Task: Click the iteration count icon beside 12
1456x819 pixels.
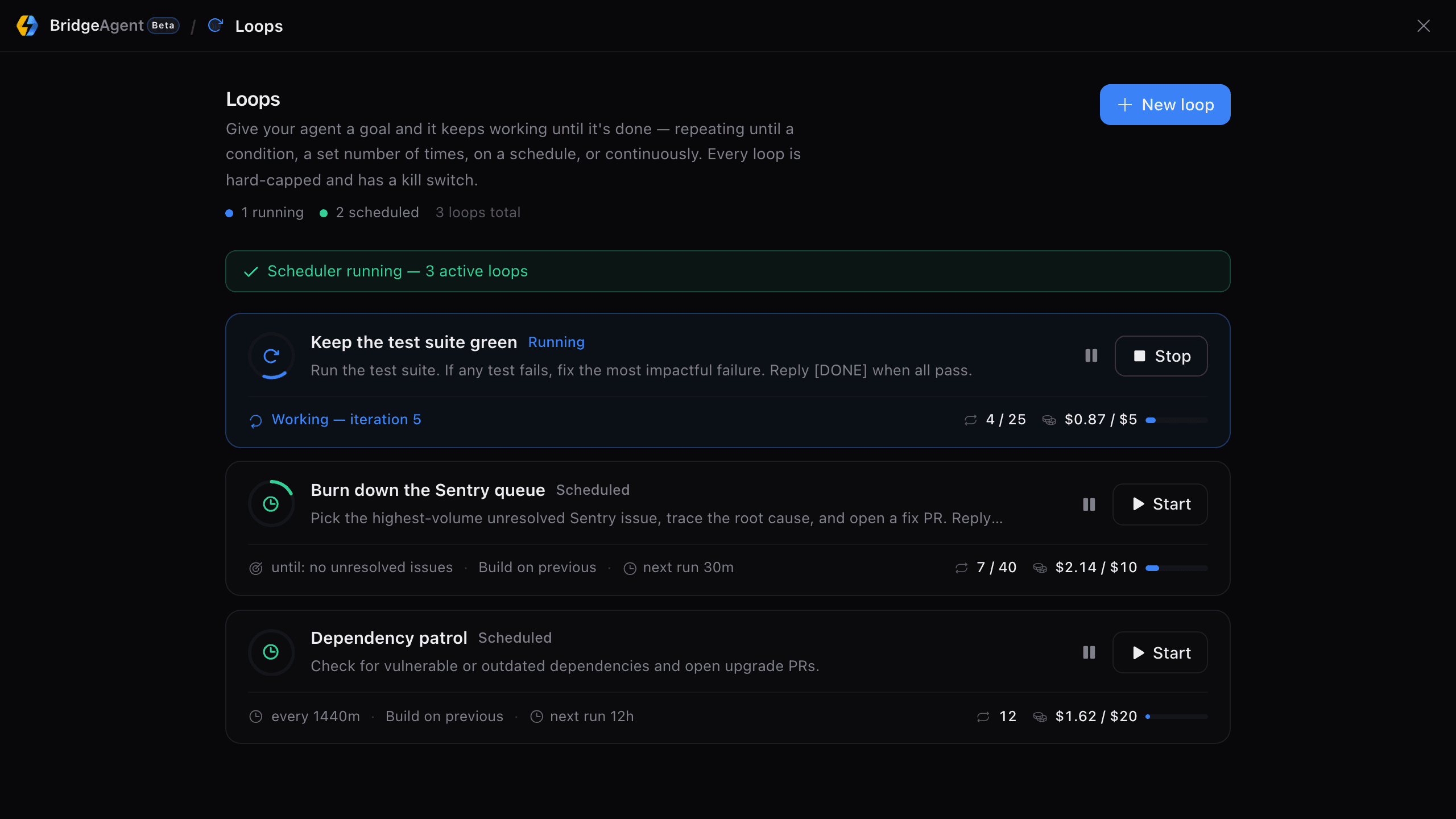Action: (983, 717)
